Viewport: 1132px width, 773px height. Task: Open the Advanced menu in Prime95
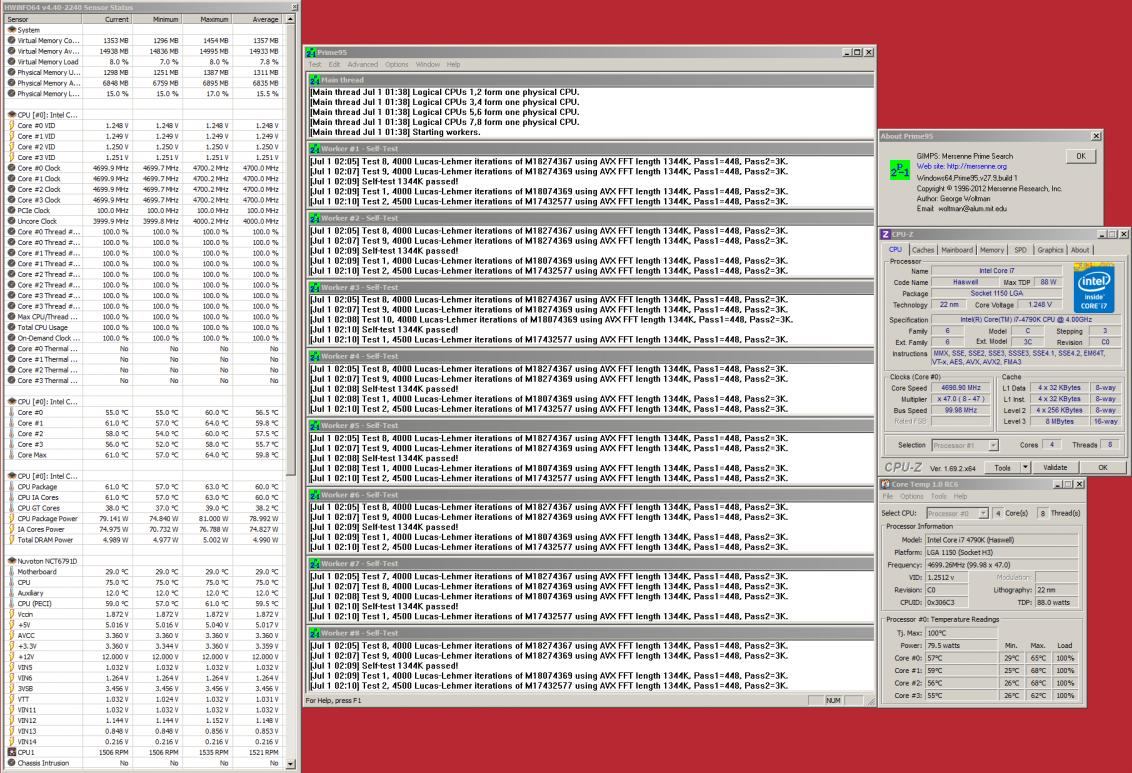tap(362, 64)
